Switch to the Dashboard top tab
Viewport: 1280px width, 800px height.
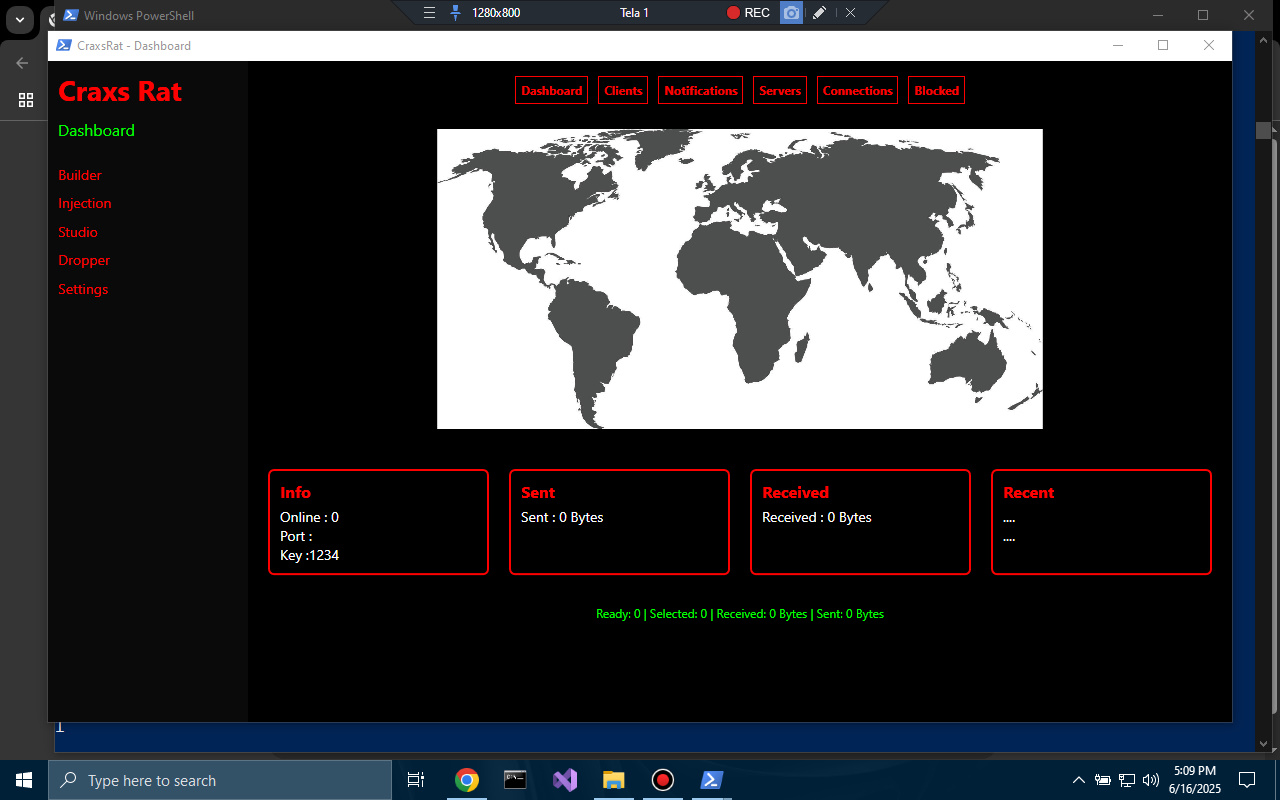point(551,90)
